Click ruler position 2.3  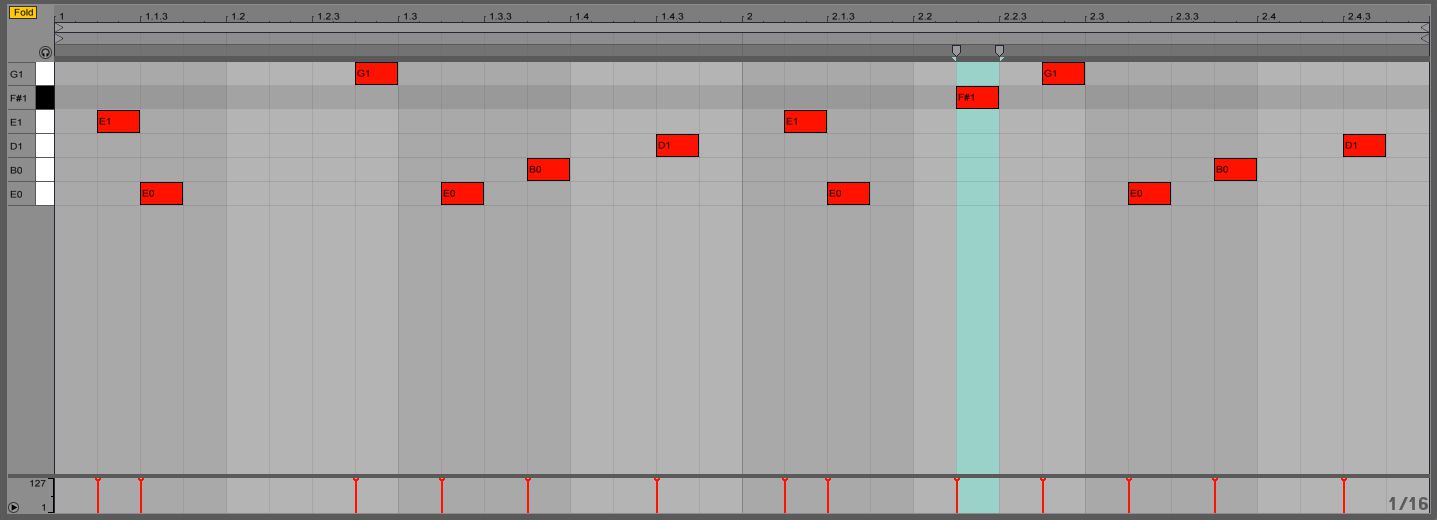pyautogui.click(x=1097, y=17)
